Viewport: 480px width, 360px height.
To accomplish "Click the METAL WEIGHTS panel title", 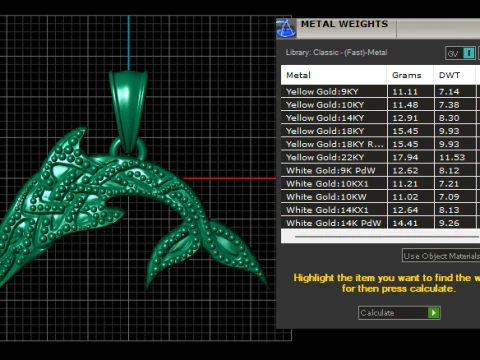I will 344,24.
